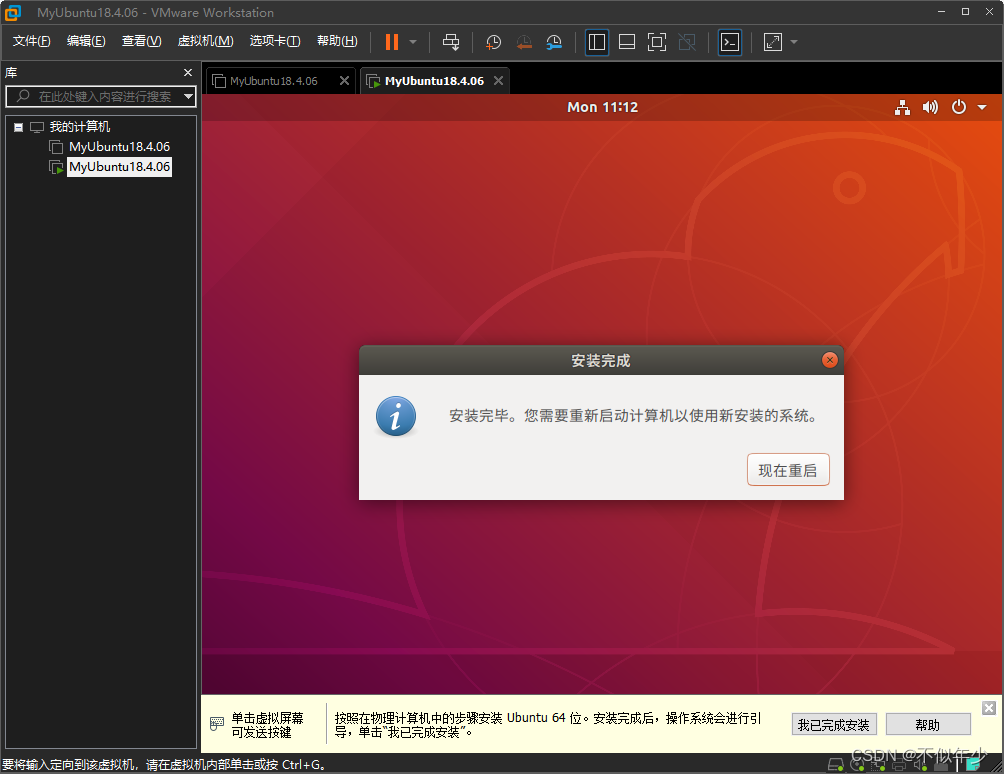Pause the running virtual machine

392,42
